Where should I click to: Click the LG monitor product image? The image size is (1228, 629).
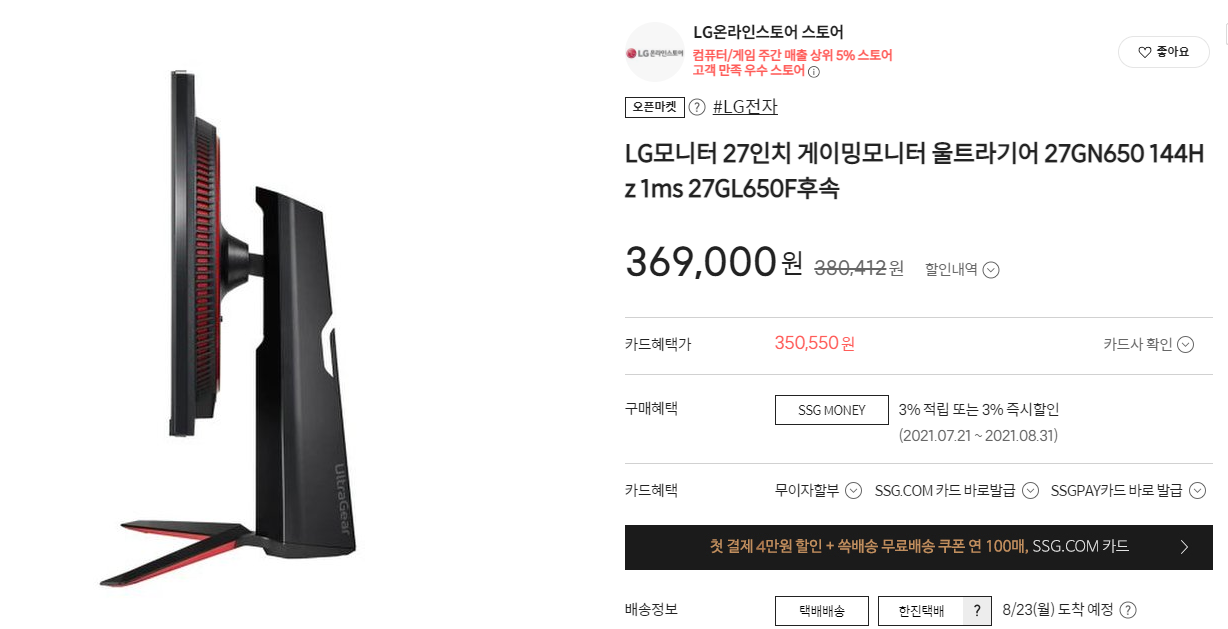click(x=228, y=328)
